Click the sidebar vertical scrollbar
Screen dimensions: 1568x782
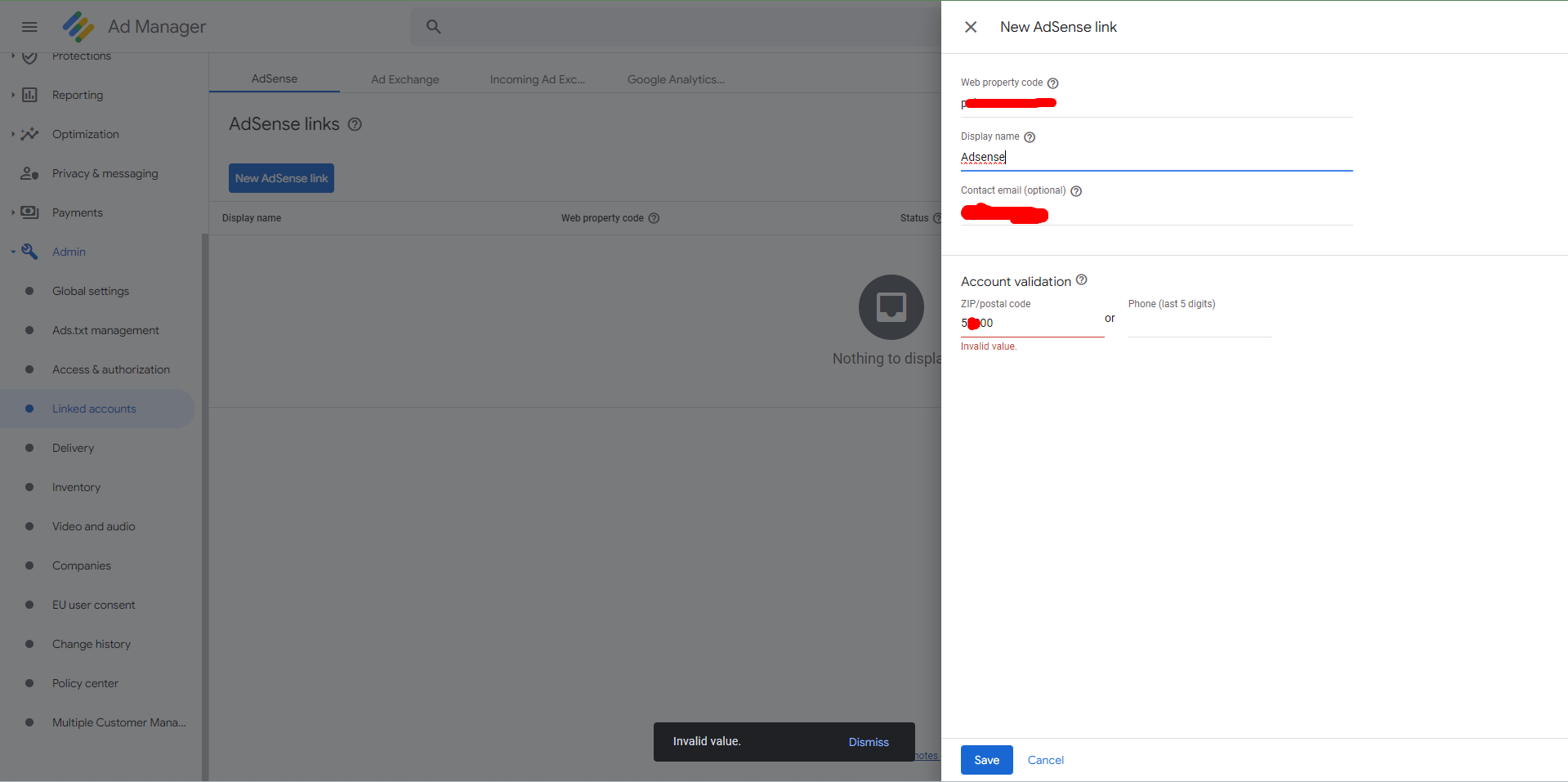205,507
